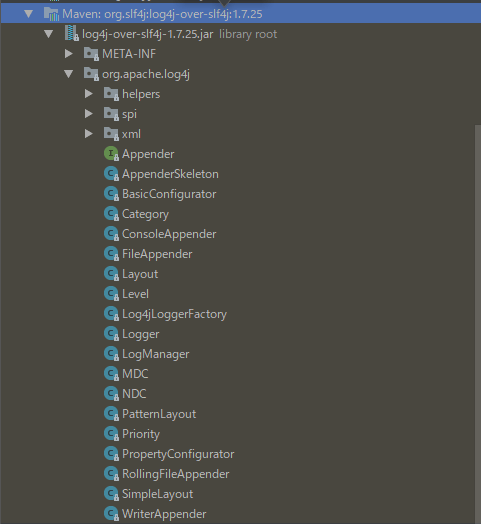Viewport: 481px width, 524px height.
Task: Click the log4j-over-slf4j jar archive icon
Action: (x=72, y=33)
